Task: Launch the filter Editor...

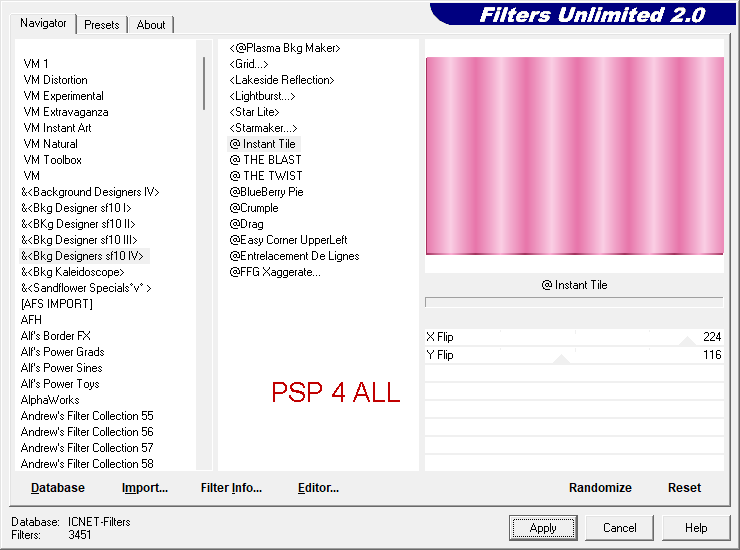Action: coord(318,488)
